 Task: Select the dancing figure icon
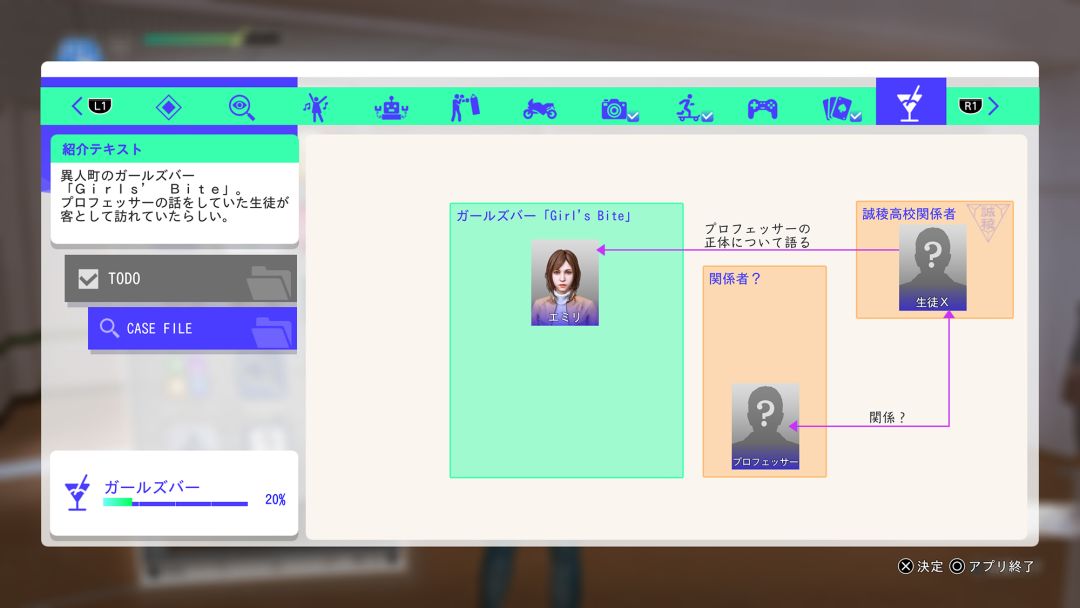[x=315, y=107]
